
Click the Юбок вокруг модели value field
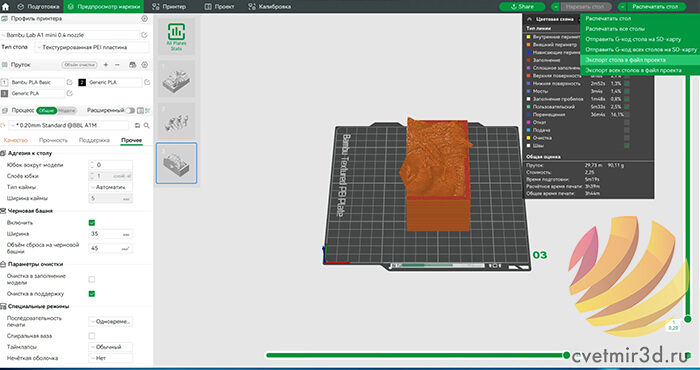110,165
